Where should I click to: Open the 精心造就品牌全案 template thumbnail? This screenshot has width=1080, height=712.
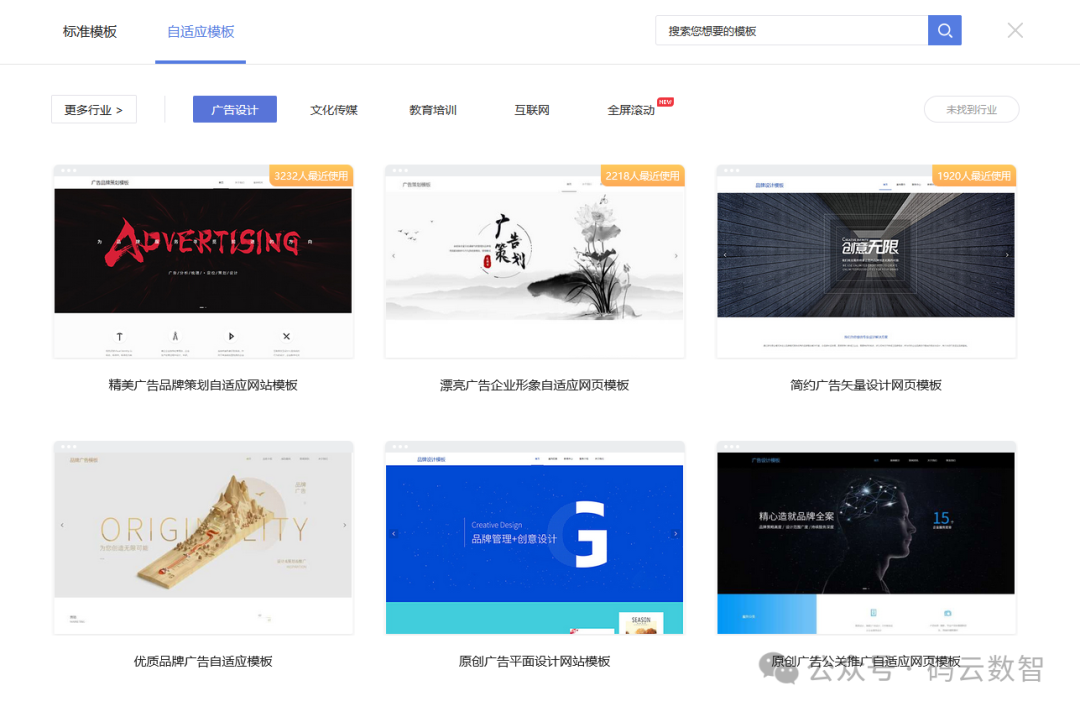(x=866, y=538)
